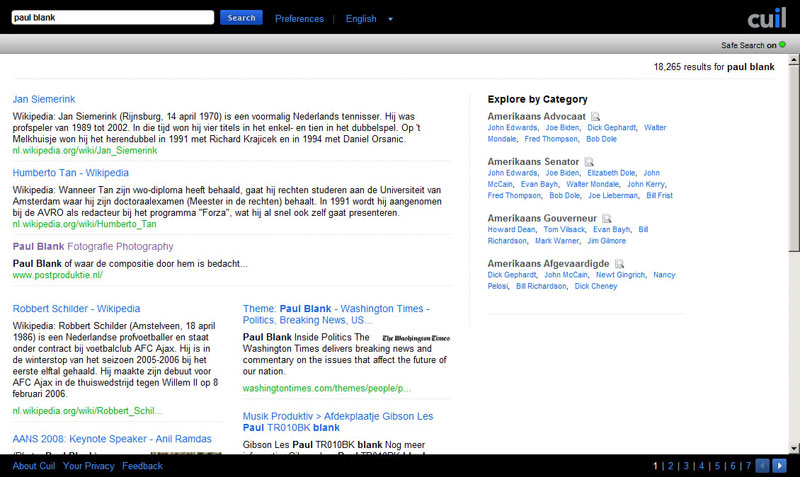Select Elizabeth Dole under Amerikaans Senator
The image size is (800, 477).
610,173
